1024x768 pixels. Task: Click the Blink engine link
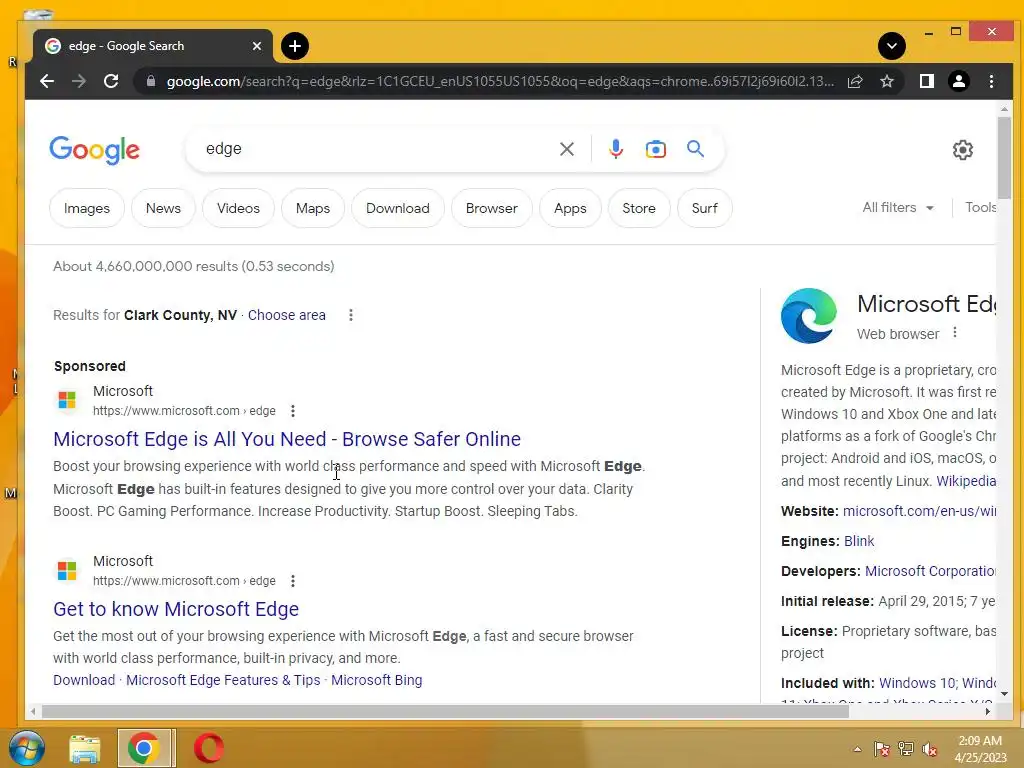pos(859,541)
